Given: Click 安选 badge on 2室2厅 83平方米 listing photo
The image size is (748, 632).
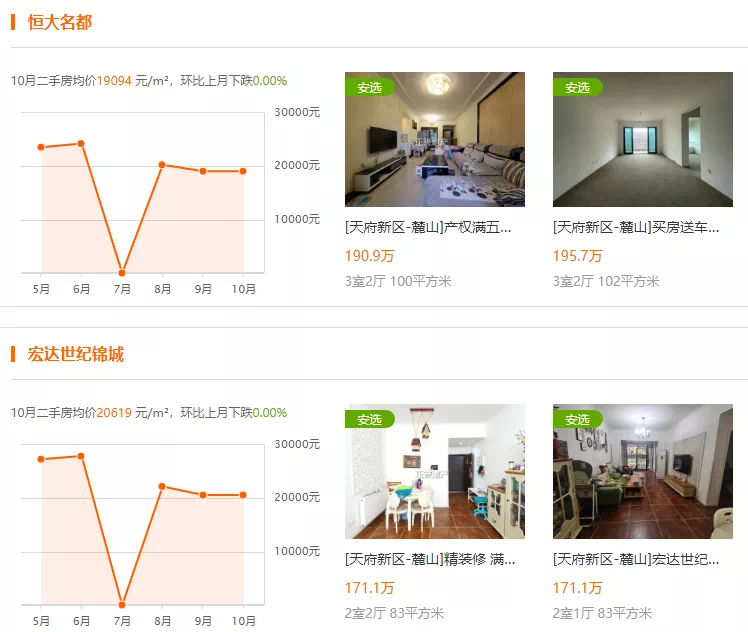Looking at the screenshot, I should click(x=370, y=419).
